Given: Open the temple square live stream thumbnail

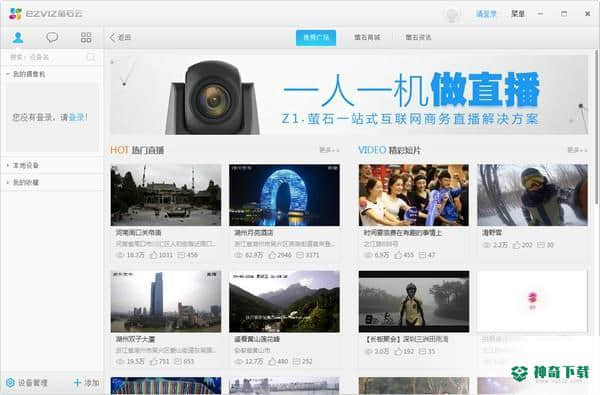Looking at the screenshot, I should [x=166, y=195].
